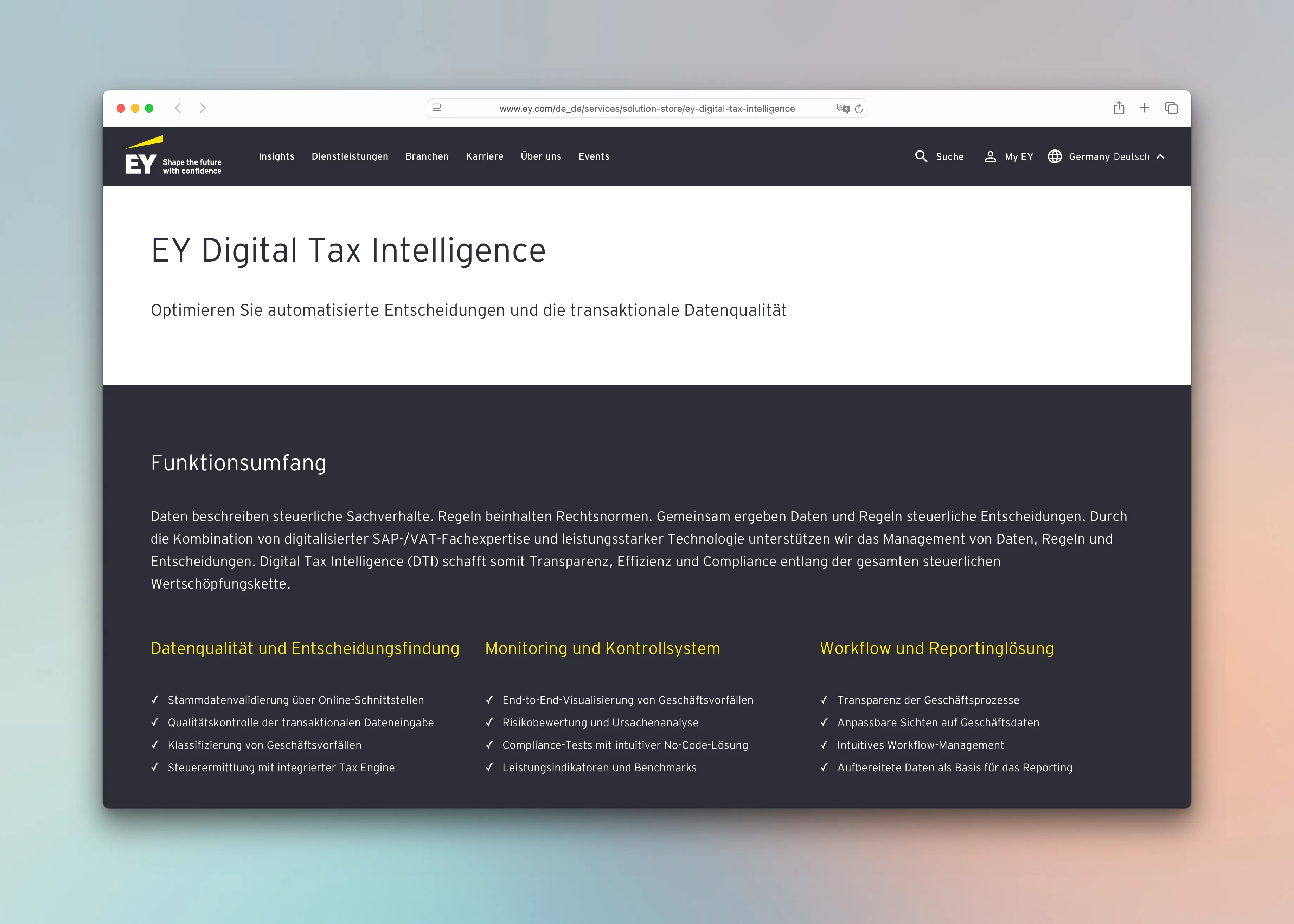Open the Insights menu
Screen dimensions: 1294x924
tap(276, 156)
